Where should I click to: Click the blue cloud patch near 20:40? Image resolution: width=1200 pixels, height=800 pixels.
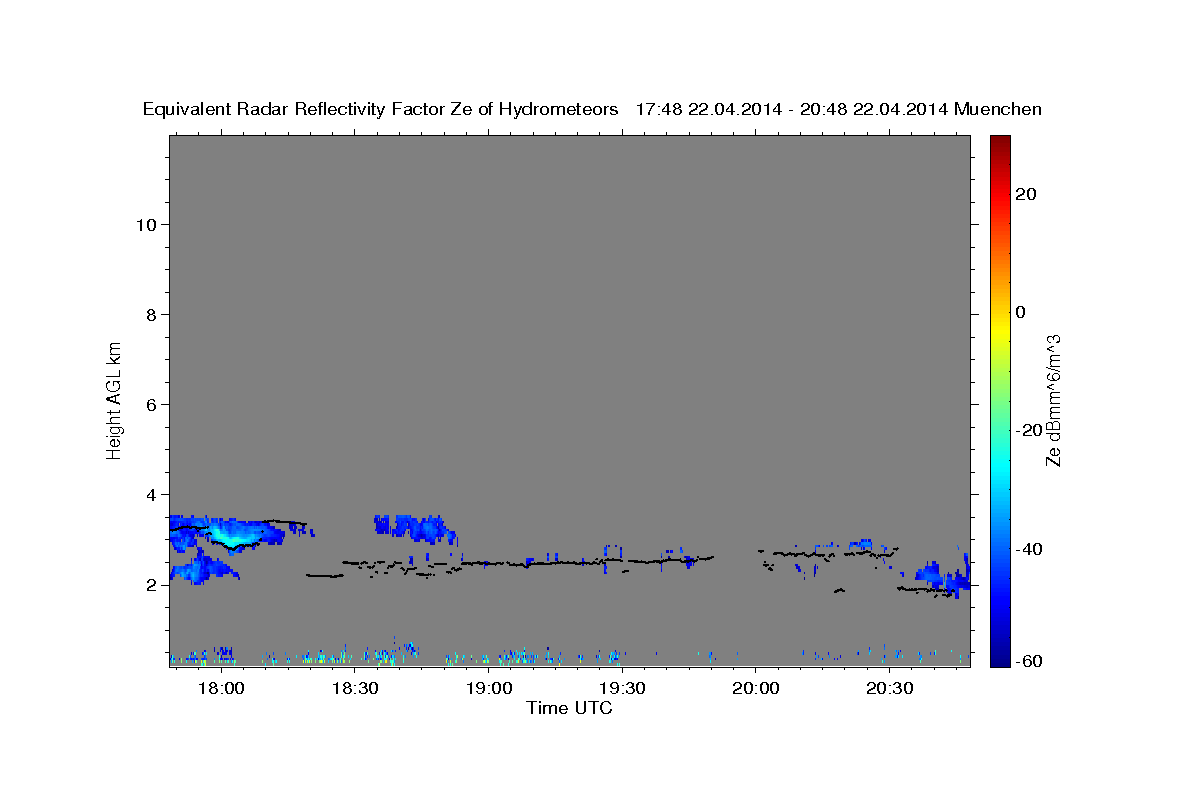[943, 578]
